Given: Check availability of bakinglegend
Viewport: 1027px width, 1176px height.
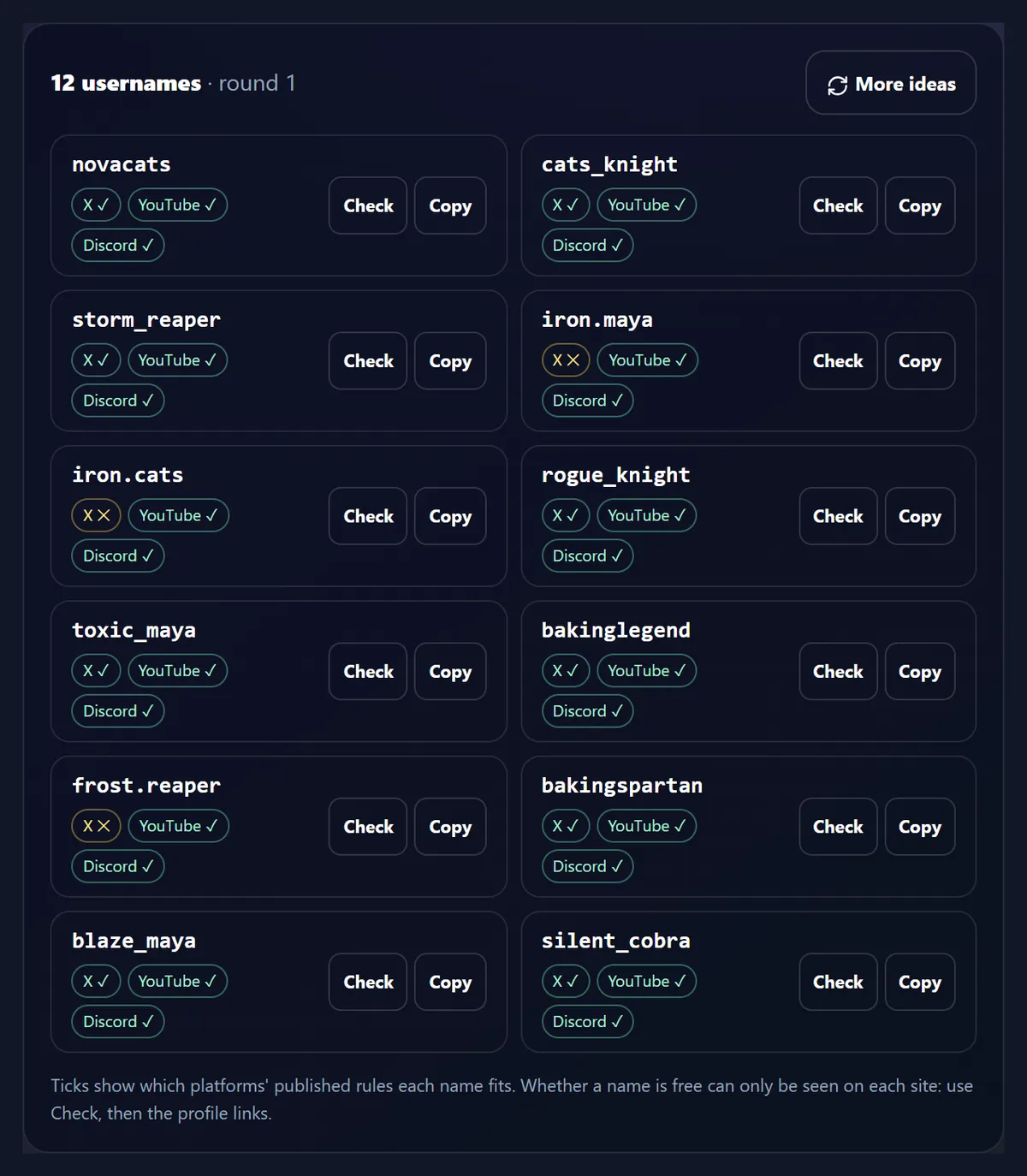Looking at the screenshot, I should [x=838, y=672].
